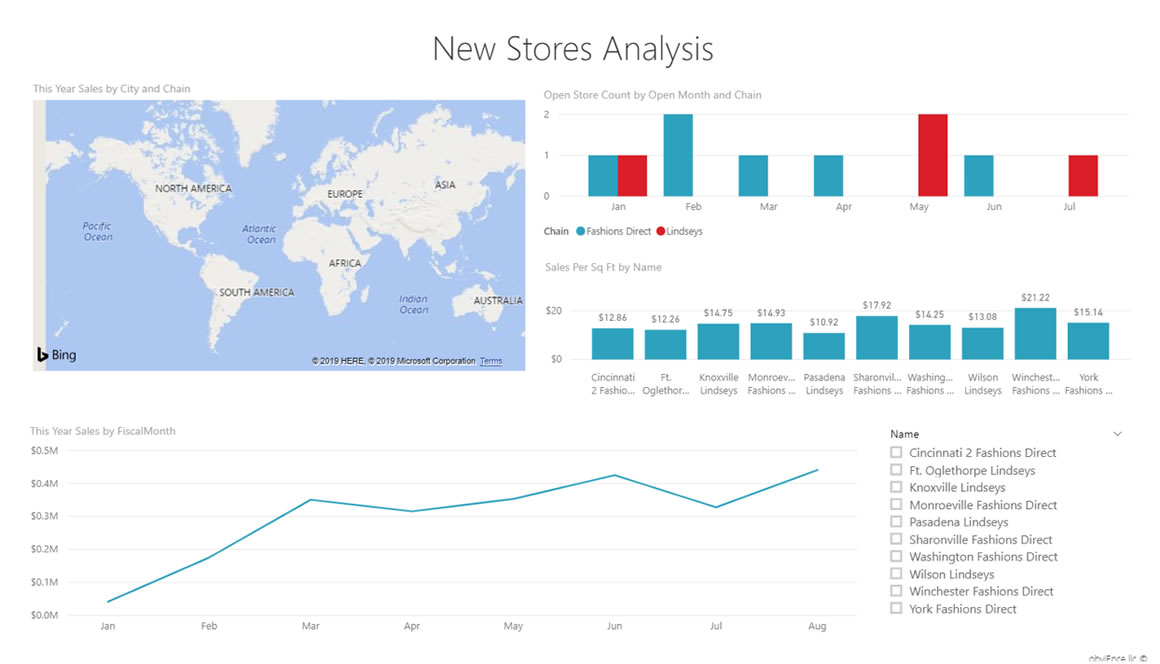This screenshot has height=664, width=1160.
Task: Select the York Fashions Direct checkbox
Action: (896, 608)
